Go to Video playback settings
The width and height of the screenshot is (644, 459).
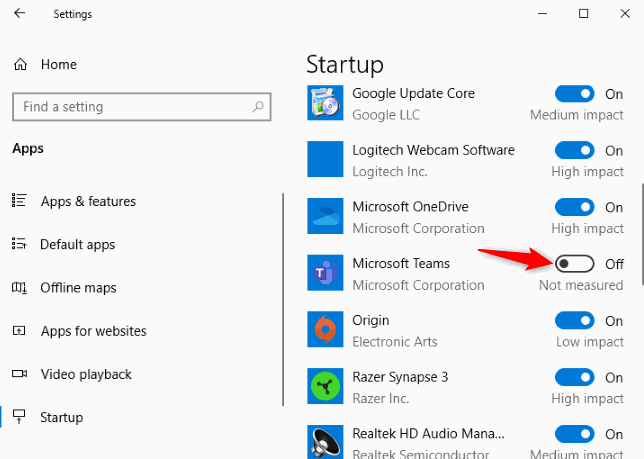pyautogui.click(x=85, y=374)
